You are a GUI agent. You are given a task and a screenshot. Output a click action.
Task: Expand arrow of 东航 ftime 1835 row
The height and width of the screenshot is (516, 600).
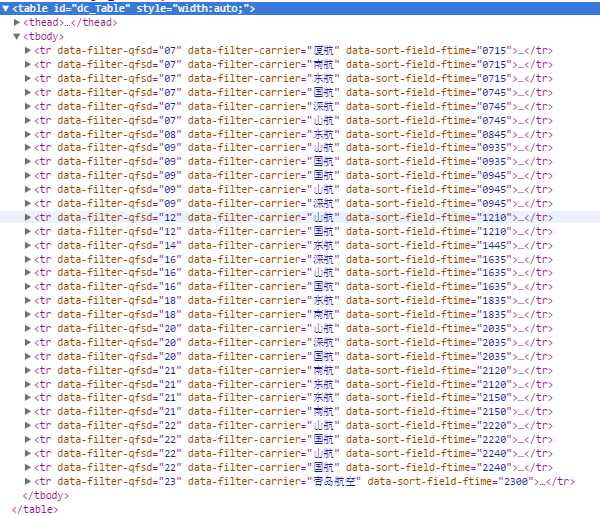tap(28, 300)
